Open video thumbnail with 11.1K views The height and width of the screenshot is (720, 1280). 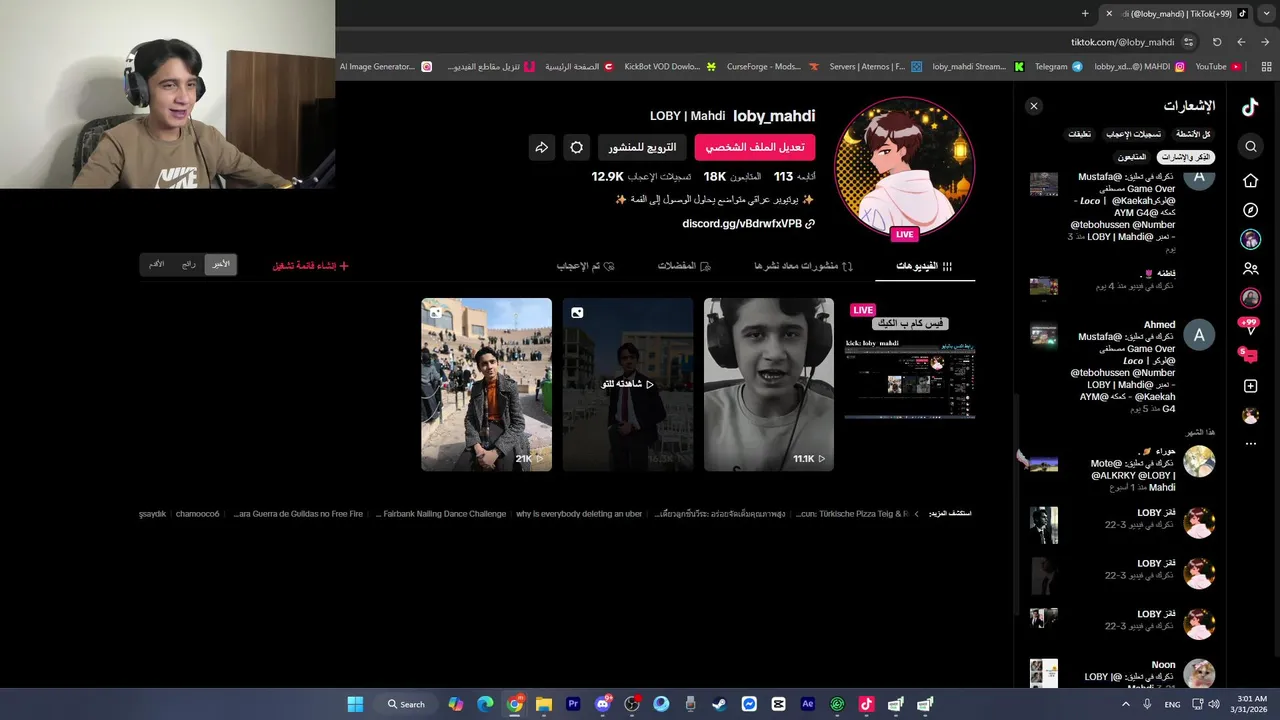coord(769,384)
